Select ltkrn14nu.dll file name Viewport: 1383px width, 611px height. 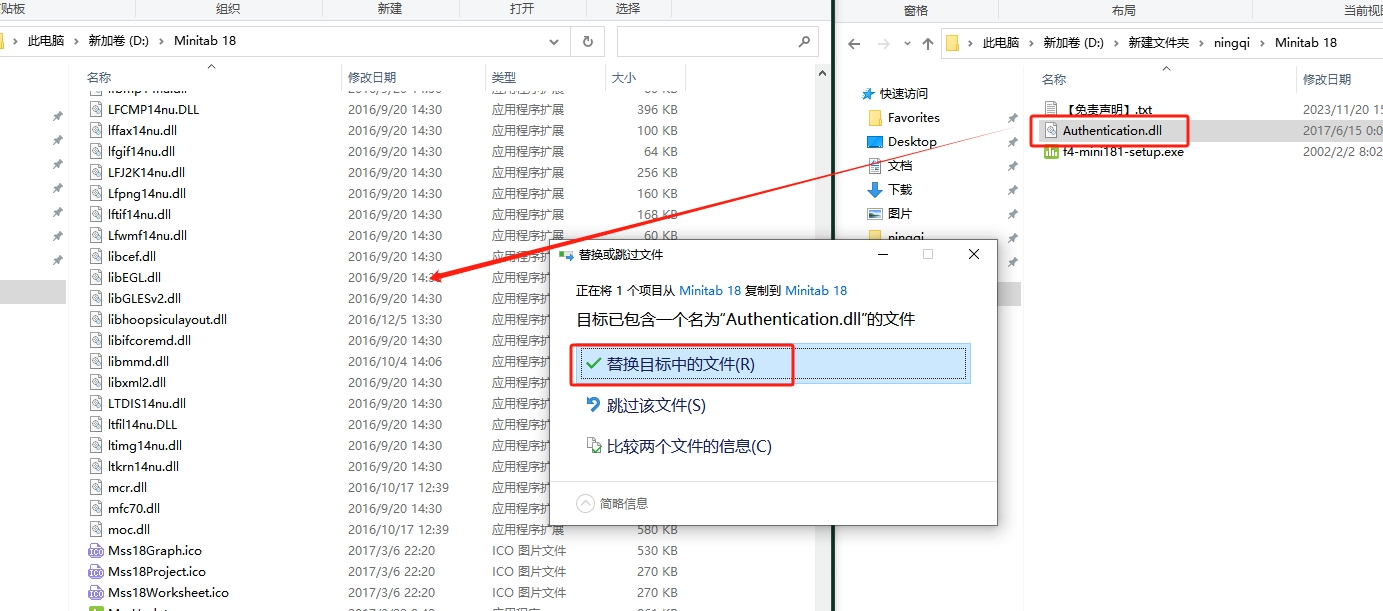[144, 466]
